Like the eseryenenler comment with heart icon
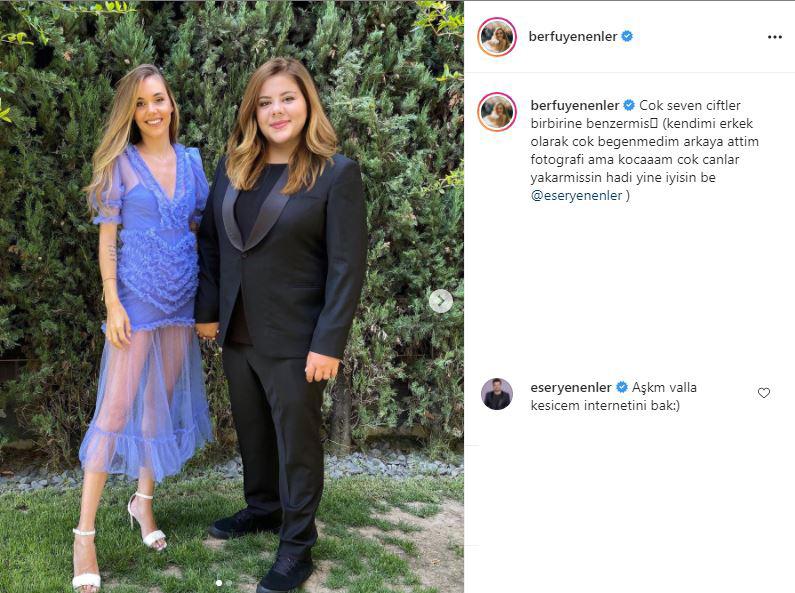This screenshot has height=593, width=795. [764, 393]
